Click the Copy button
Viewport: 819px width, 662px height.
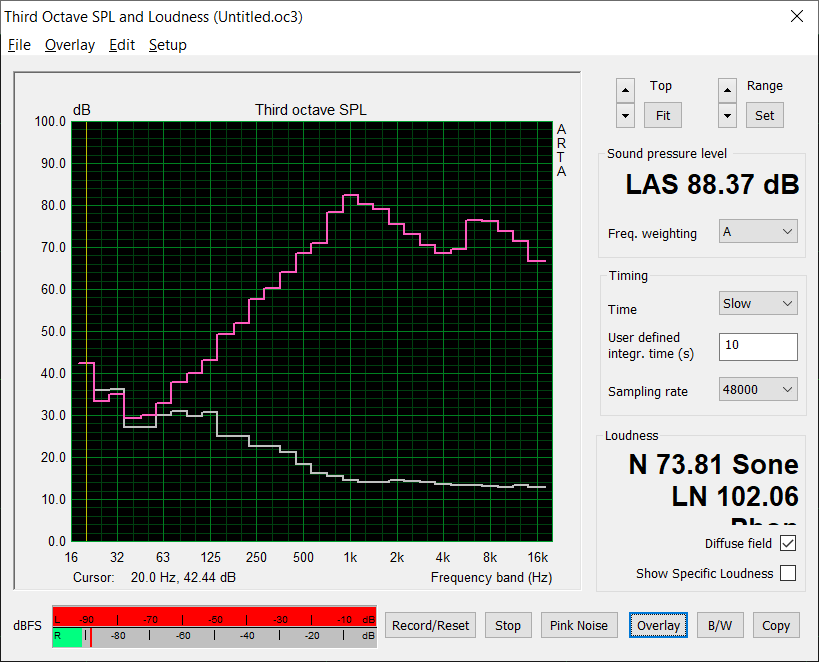pos(776,626)
